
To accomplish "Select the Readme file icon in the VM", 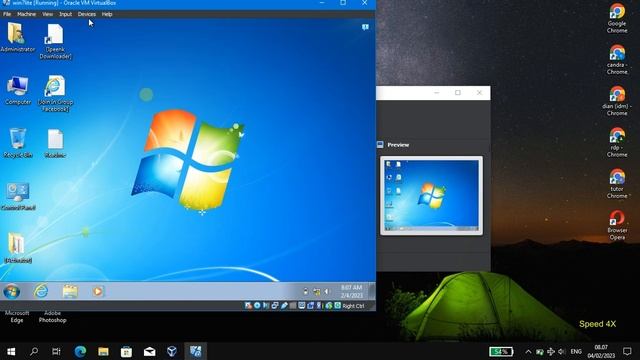I will tap(55, 143).
